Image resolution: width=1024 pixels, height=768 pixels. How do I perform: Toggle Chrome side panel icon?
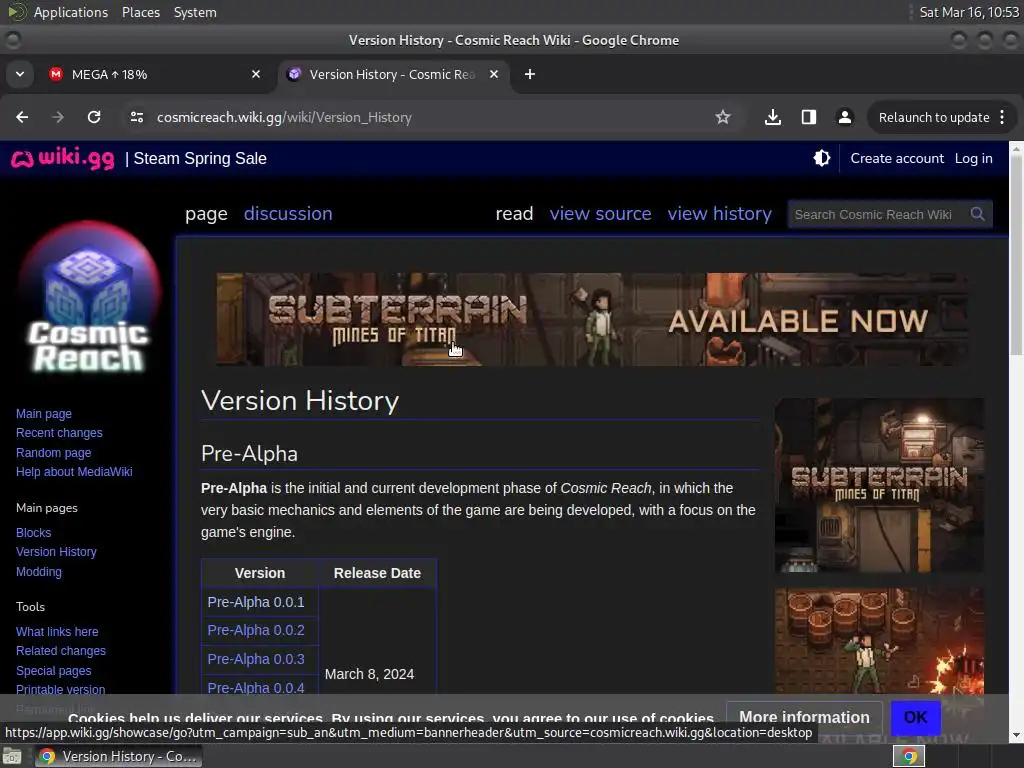point(808,117)
